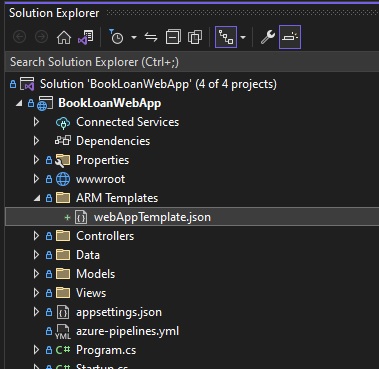The image size is (379, 369).
Task: Open Properties wrench icon
Action: (x=267, y=37)
